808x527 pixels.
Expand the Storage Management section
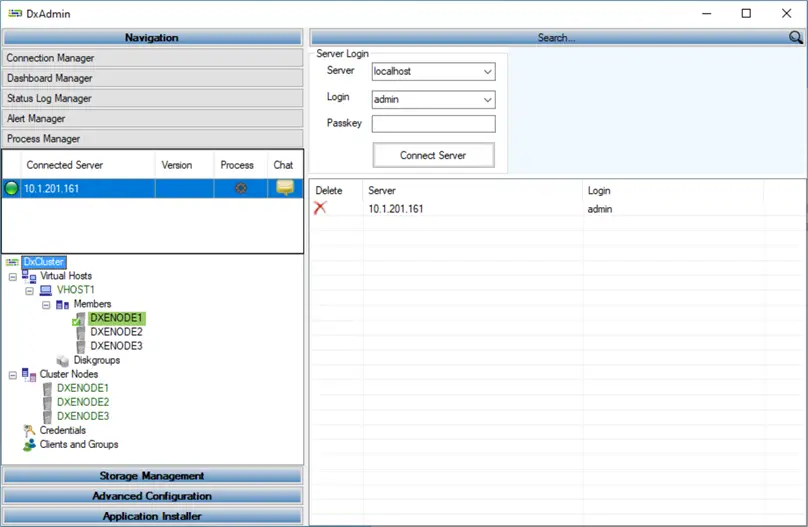152,475
